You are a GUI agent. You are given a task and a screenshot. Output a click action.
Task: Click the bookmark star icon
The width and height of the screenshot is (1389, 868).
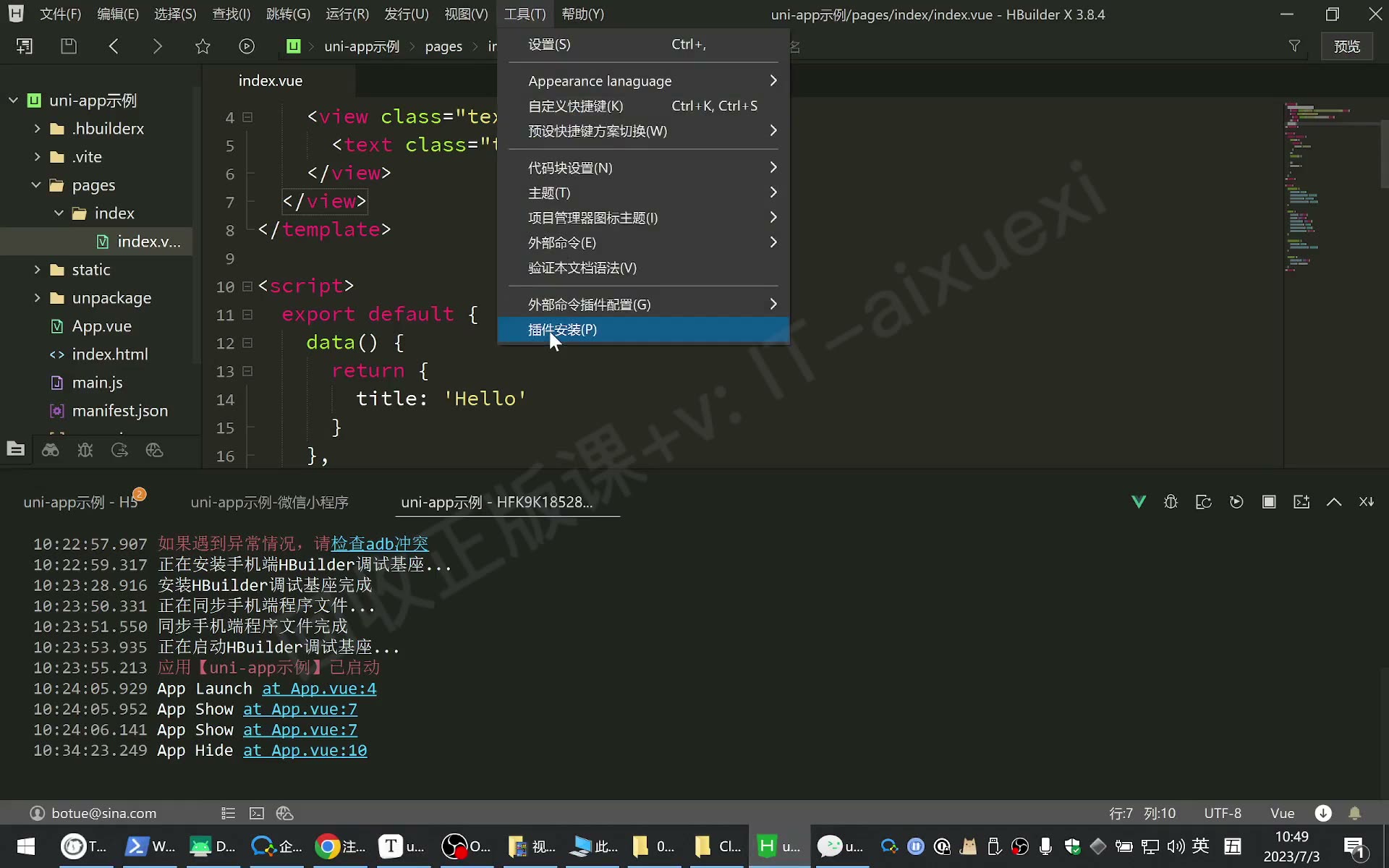[x=203, y=46]
